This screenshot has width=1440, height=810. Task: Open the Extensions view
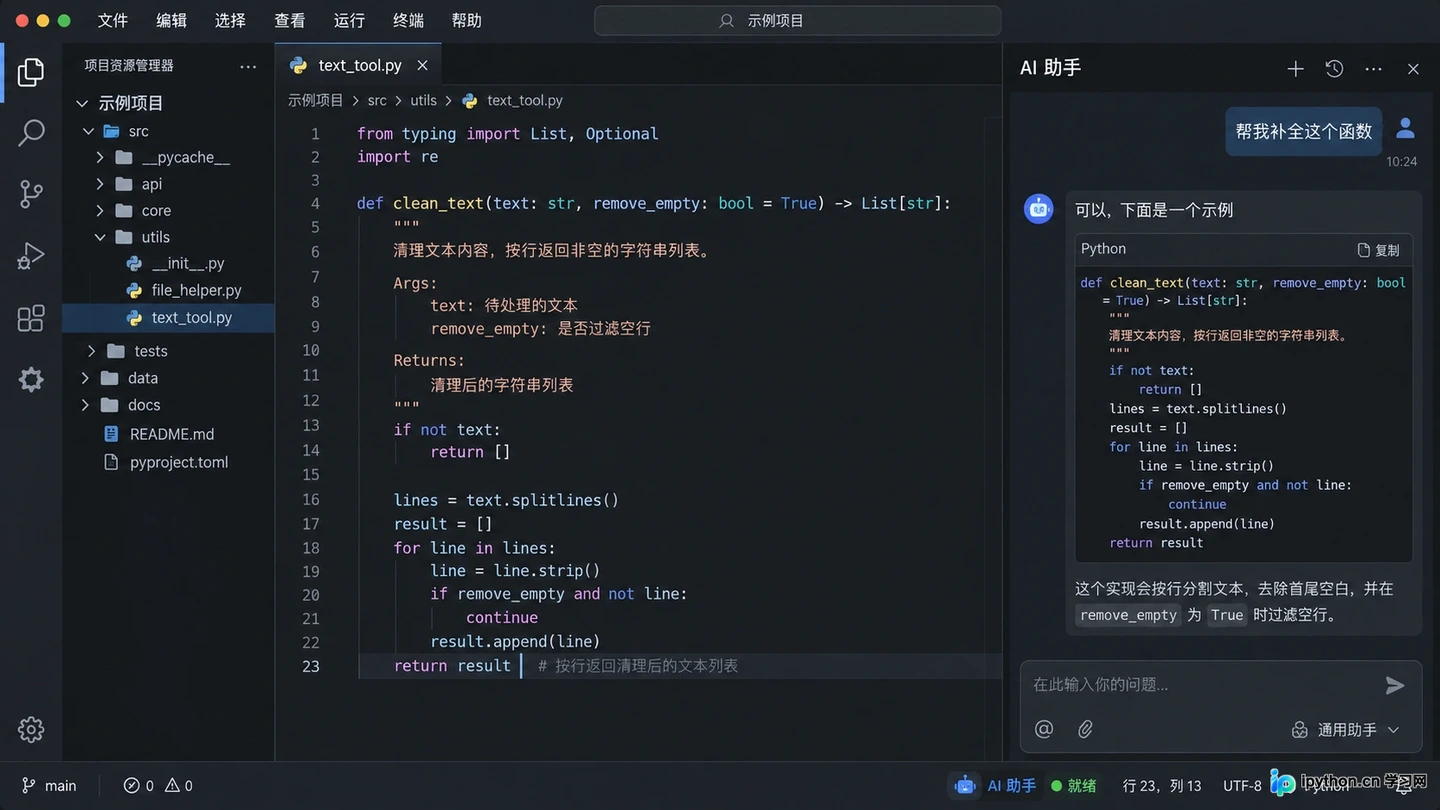(31, 318)
